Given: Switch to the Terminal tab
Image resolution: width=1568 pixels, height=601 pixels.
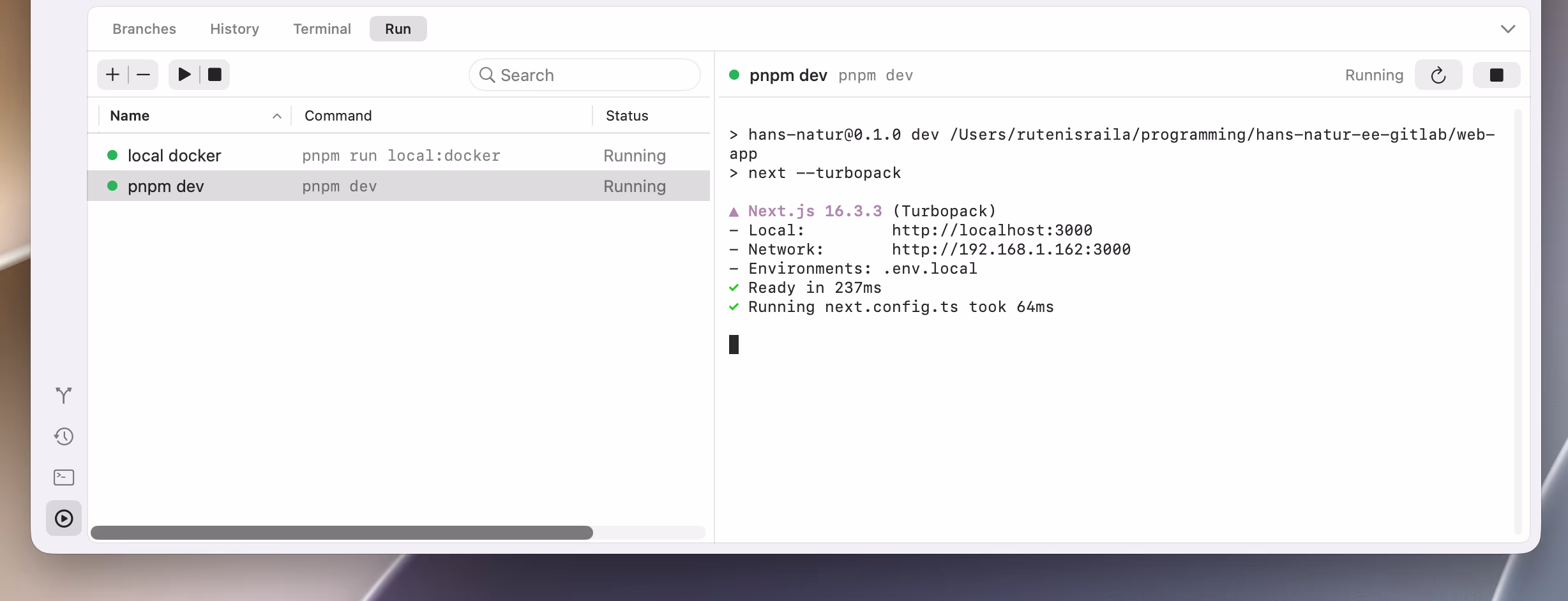Looking at the screenshot, I should 322,29.
